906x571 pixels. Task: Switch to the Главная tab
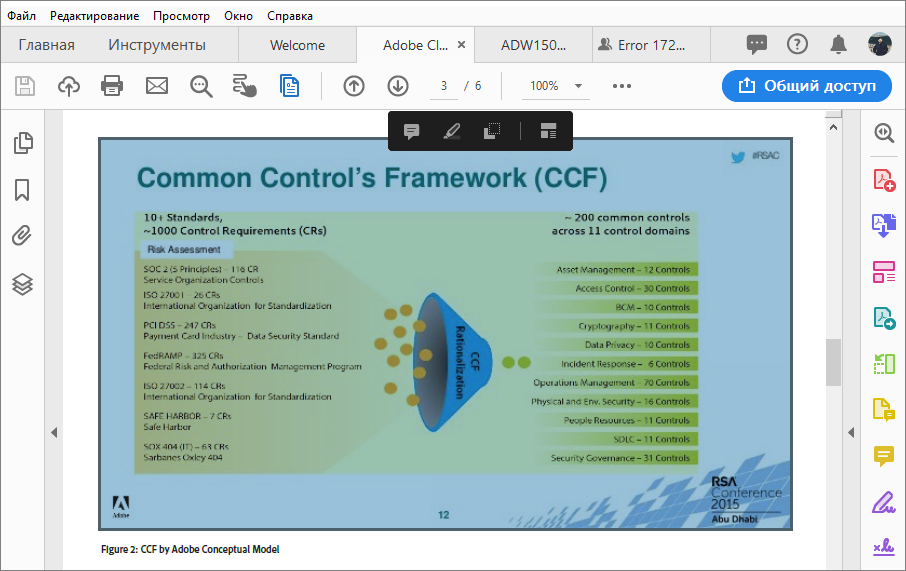(x=47, y=45)
